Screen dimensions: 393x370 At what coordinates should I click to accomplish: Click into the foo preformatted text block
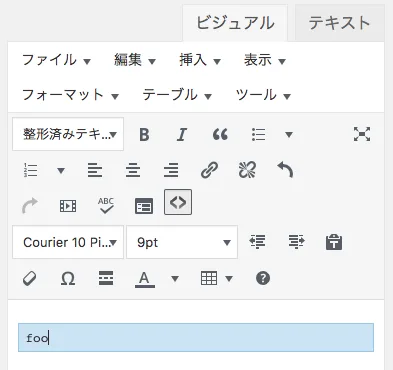196,337
